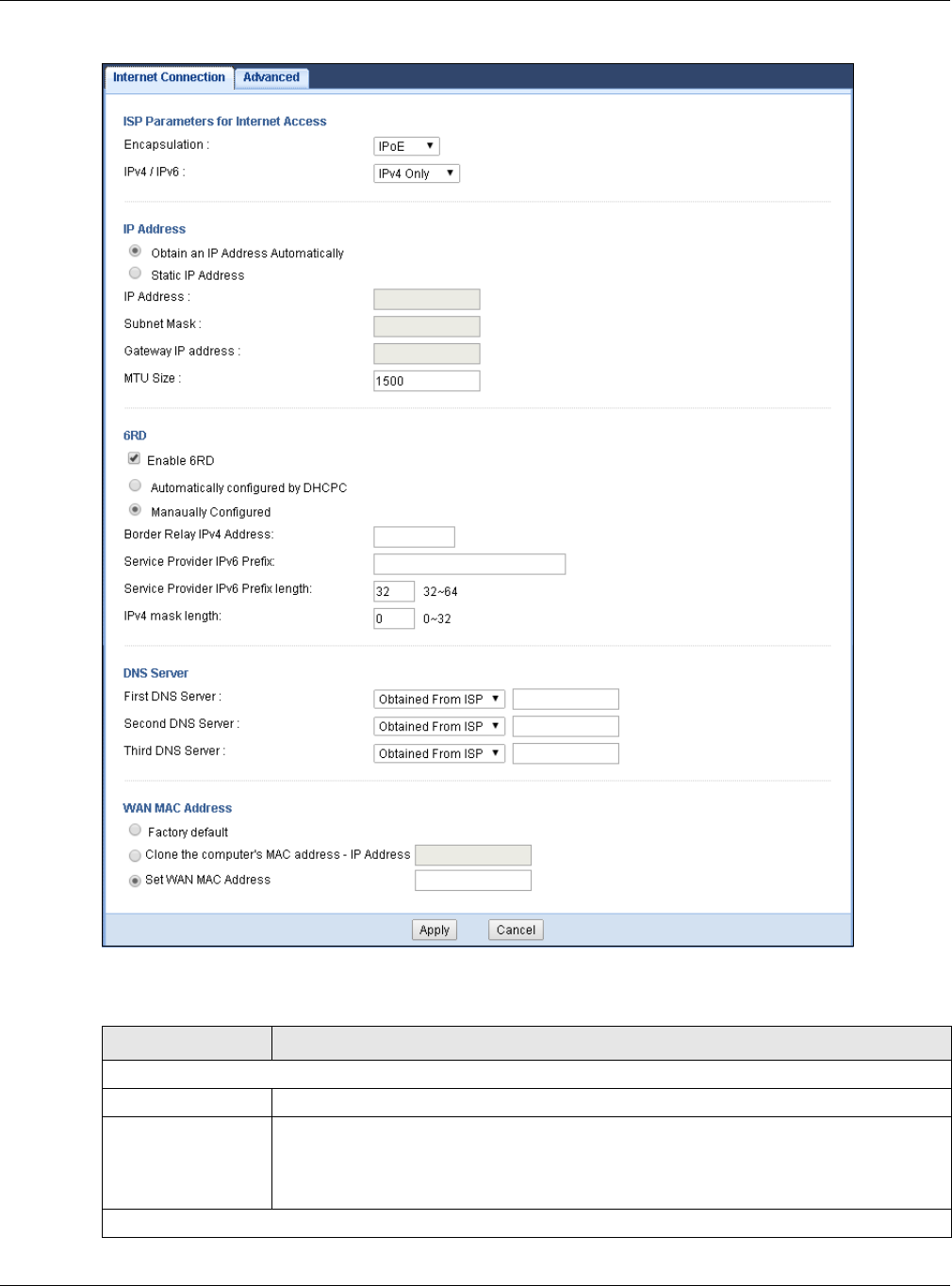Click the Border Relay IPv4 Address field
This screenshot has width=952, height=1286.
pos(415,537)
